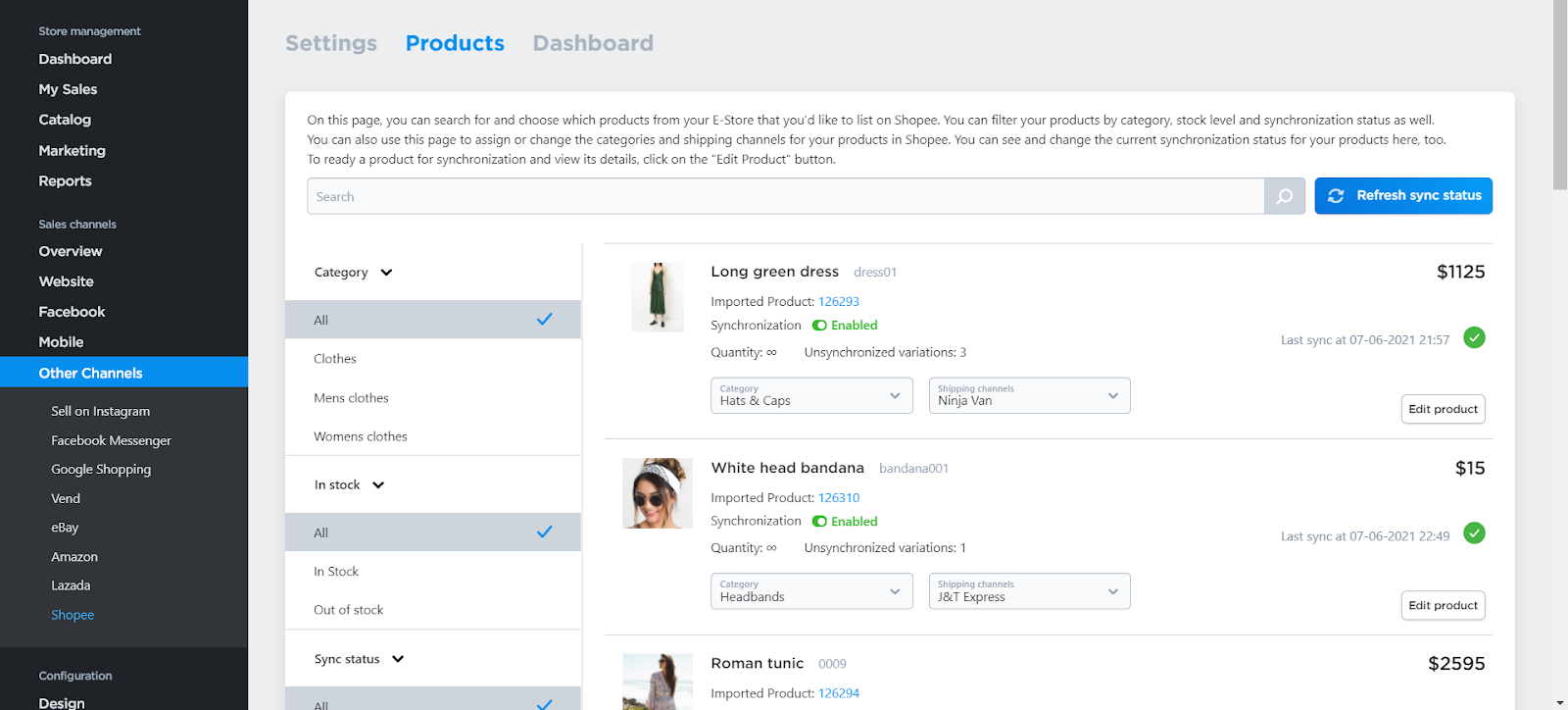Open Vend channel
Viewport: 1568px width, 710px height.
(66, 499)
